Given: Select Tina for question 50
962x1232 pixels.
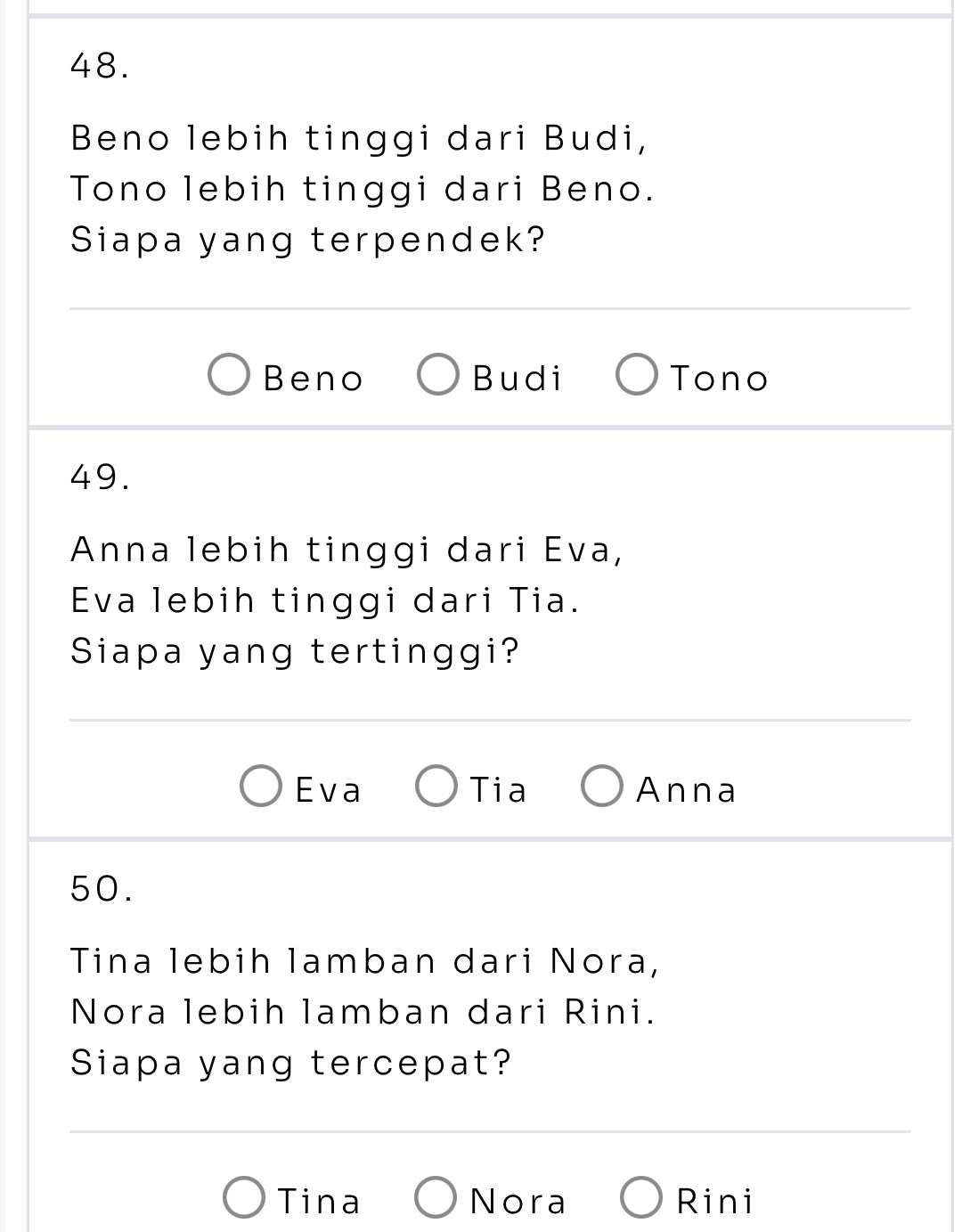Looking at the screenshot, I should [x=246, y=1196].
